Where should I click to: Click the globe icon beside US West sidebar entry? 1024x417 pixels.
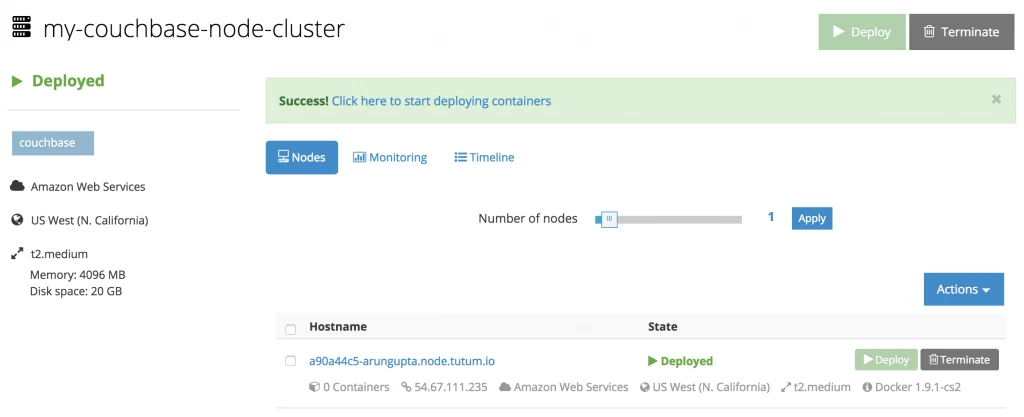(18, 221)
